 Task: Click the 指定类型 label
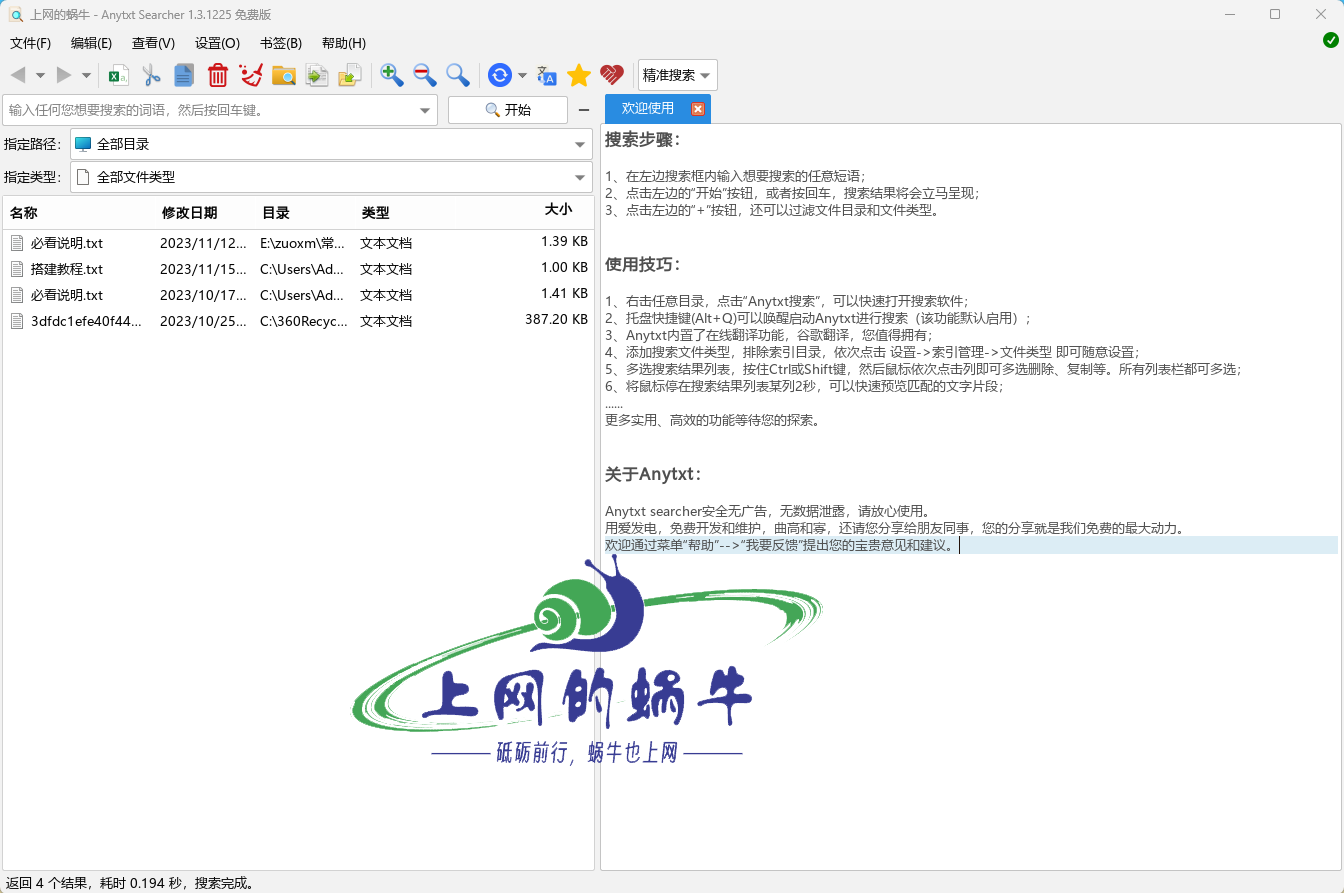(33, 177)
